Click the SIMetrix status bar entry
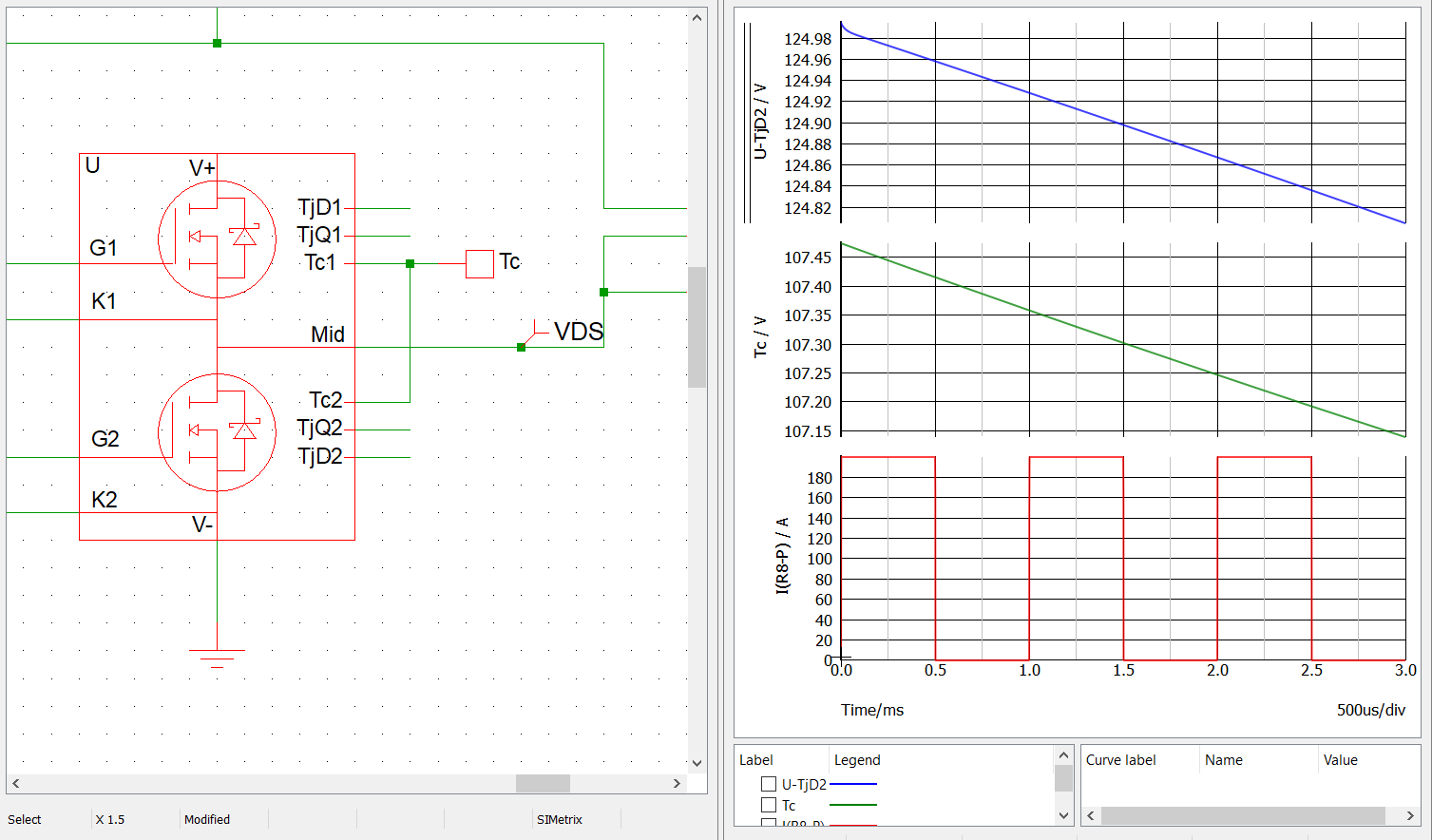Image resolution: width=1432 pixels, height=840 pixels. click(x=560, y=819)
